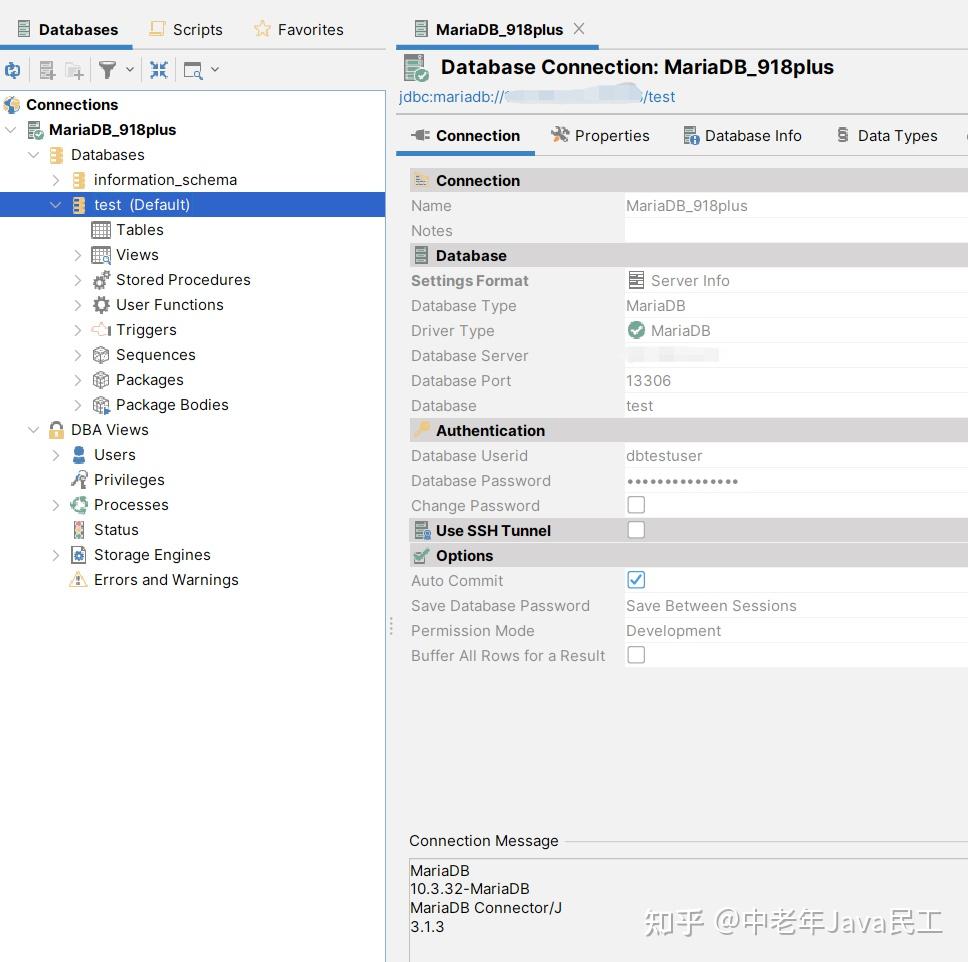
Task: Disable the Auto Commit checkbox
Action: coord(636,580)
